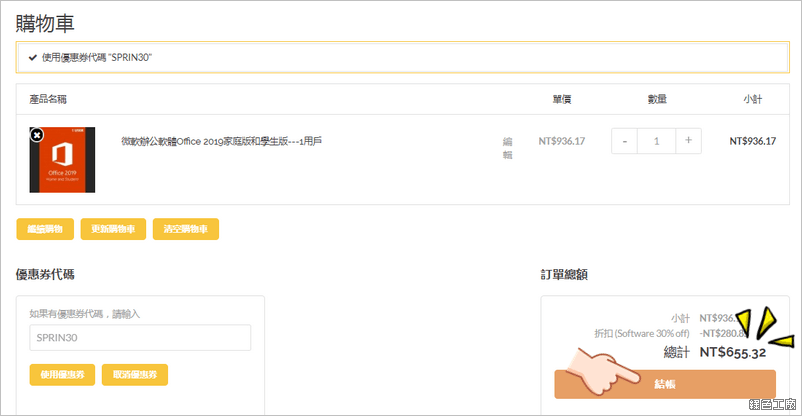Click the 編輯 link for the item
Viewport: 802px width, 416px height.
[507, 148]
